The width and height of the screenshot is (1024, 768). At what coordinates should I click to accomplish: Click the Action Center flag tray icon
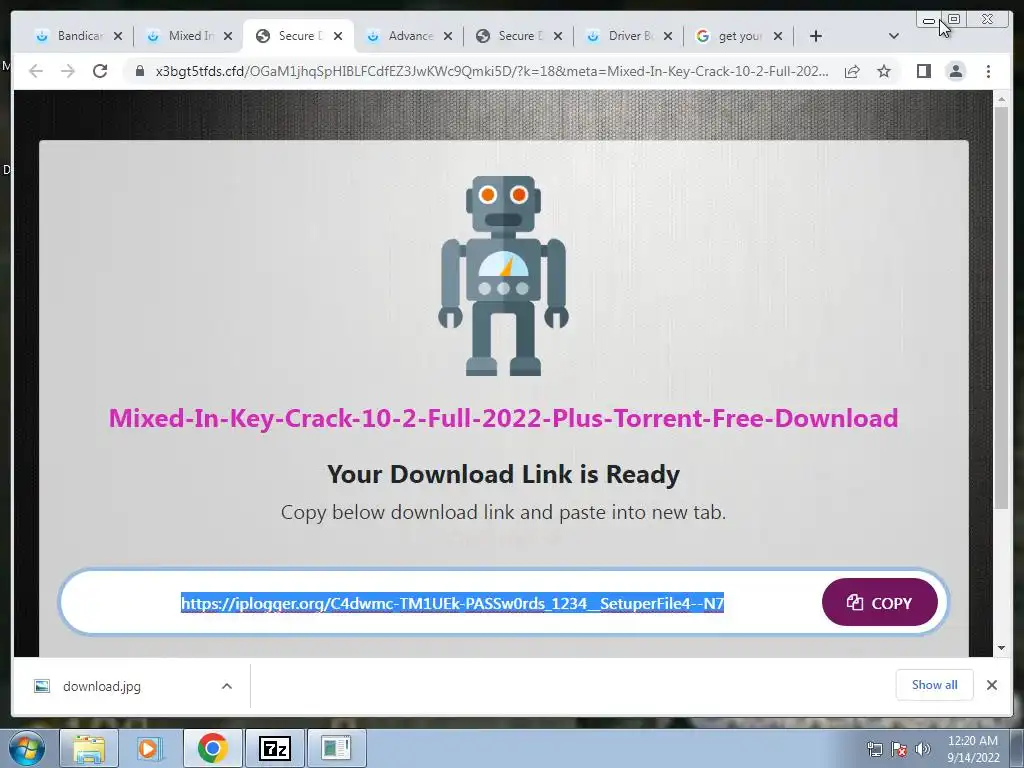pos(899,749)
